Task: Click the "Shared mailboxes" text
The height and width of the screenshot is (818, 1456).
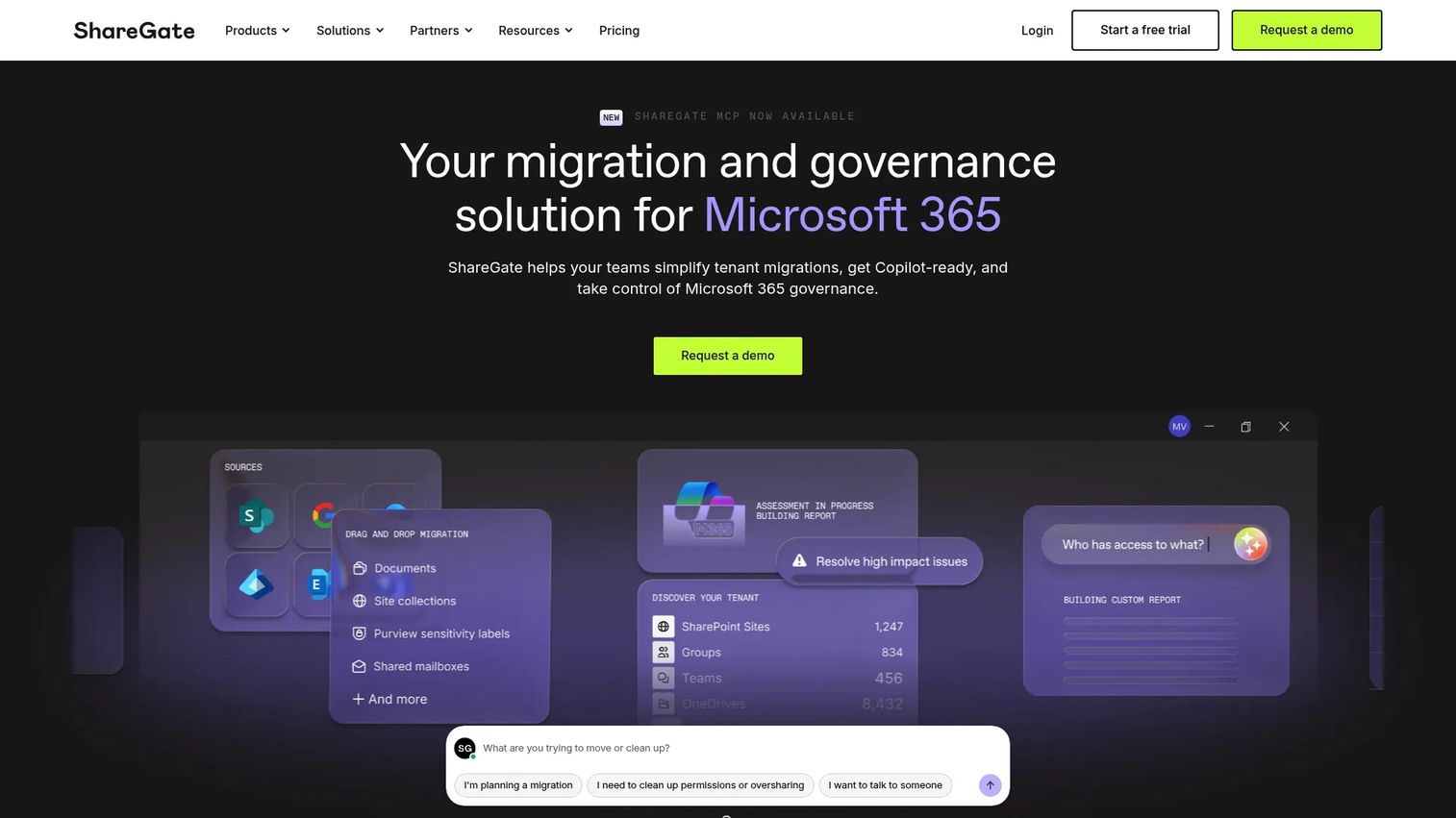Action: point(421,666)
